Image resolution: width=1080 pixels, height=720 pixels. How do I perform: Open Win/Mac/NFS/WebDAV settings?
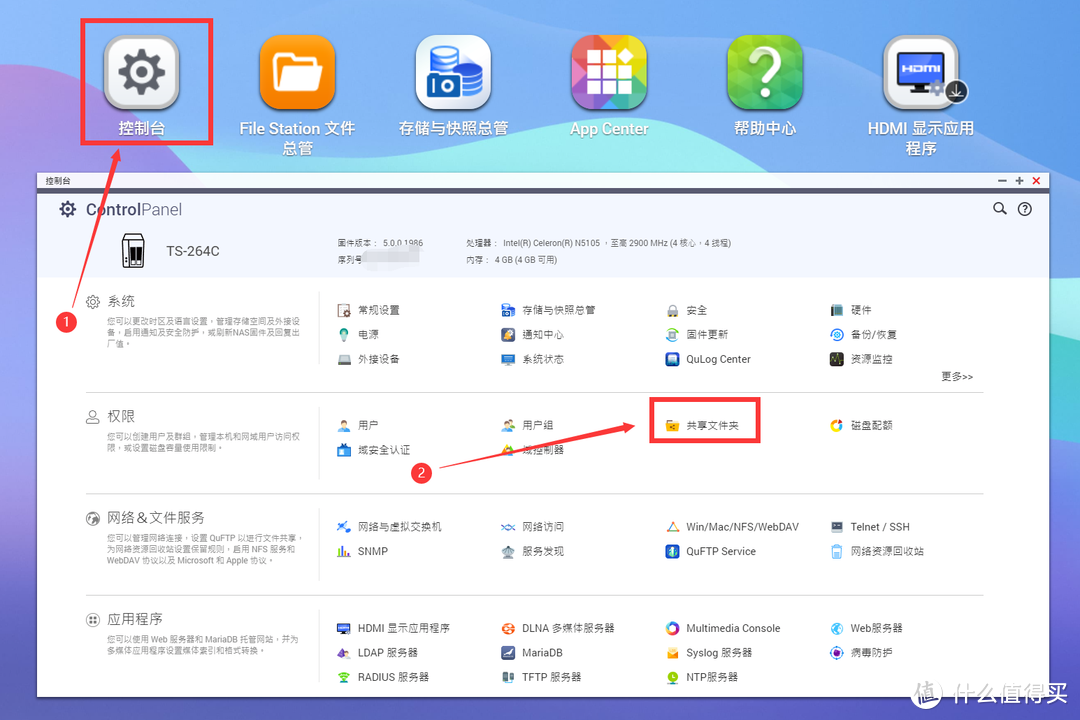pos(732,527)
